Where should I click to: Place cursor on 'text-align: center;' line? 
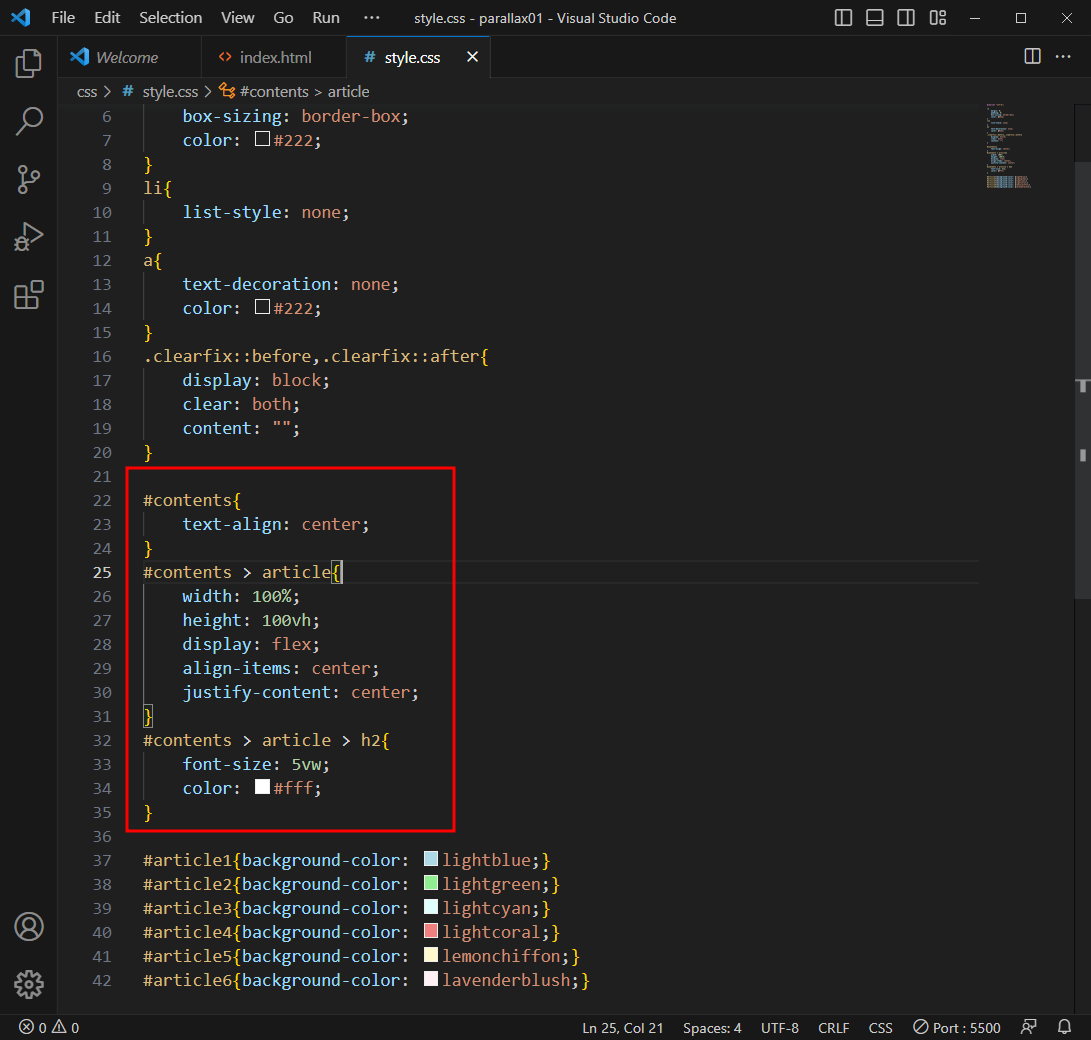(276, 524)
